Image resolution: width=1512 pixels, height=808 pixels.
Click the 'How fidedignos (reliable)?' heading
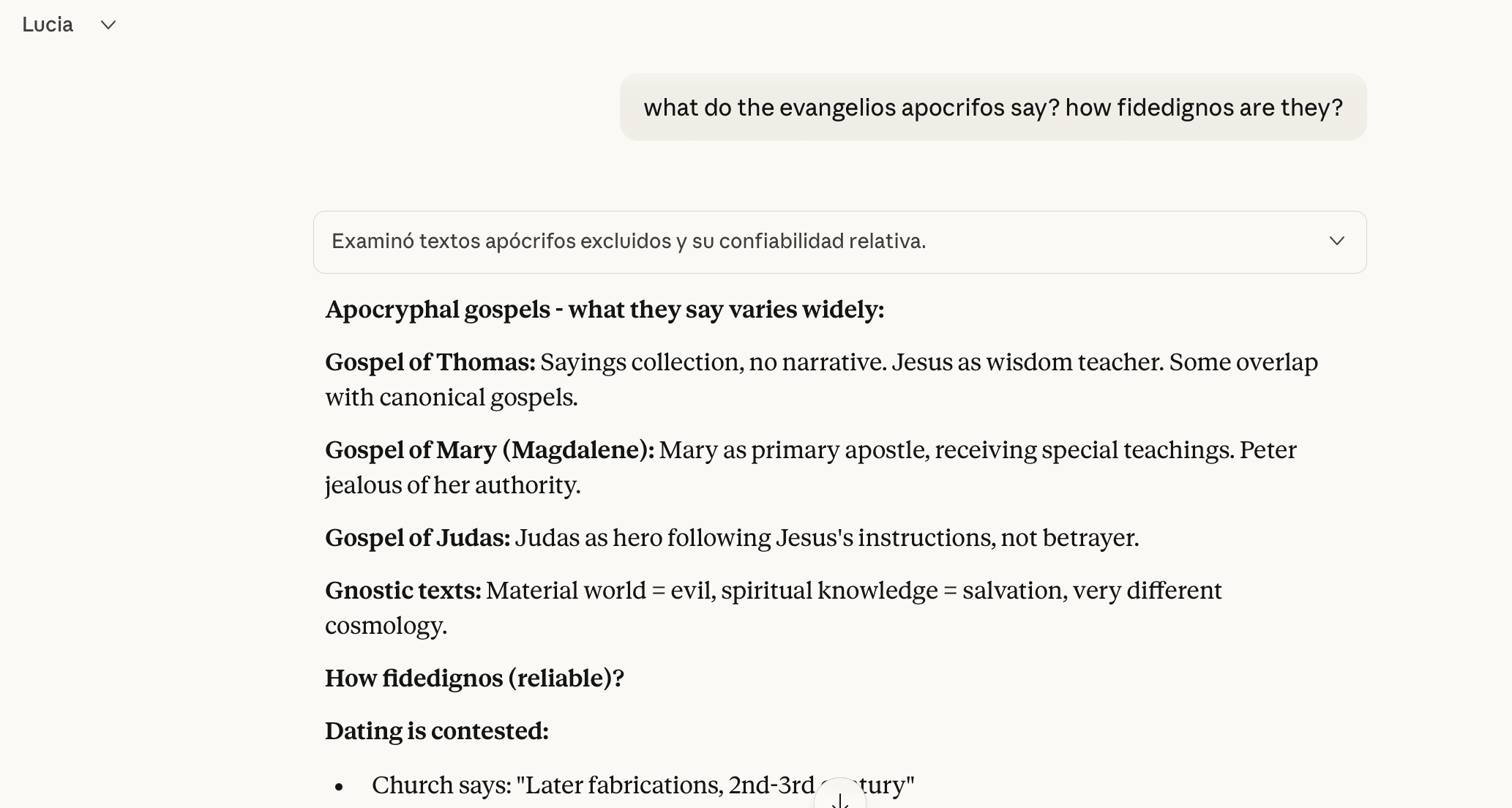[x=474, y=678]
